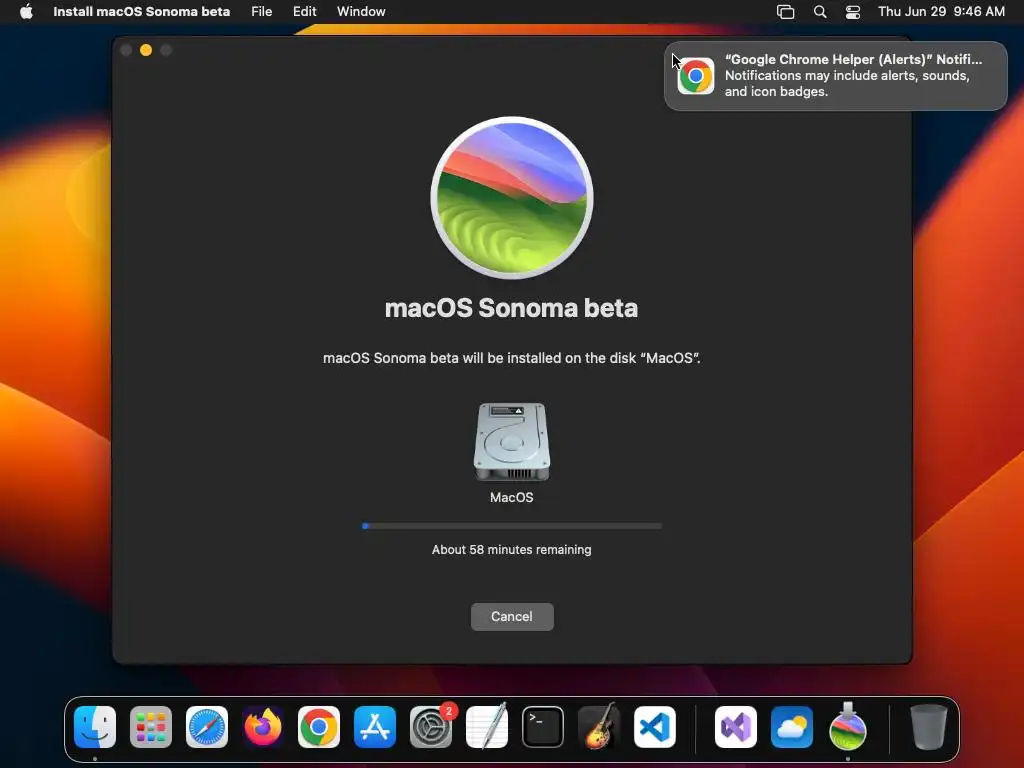Screen dimensions: 1024x768
Task: Open TextEdit from the Dock
Action: (487, 726)
